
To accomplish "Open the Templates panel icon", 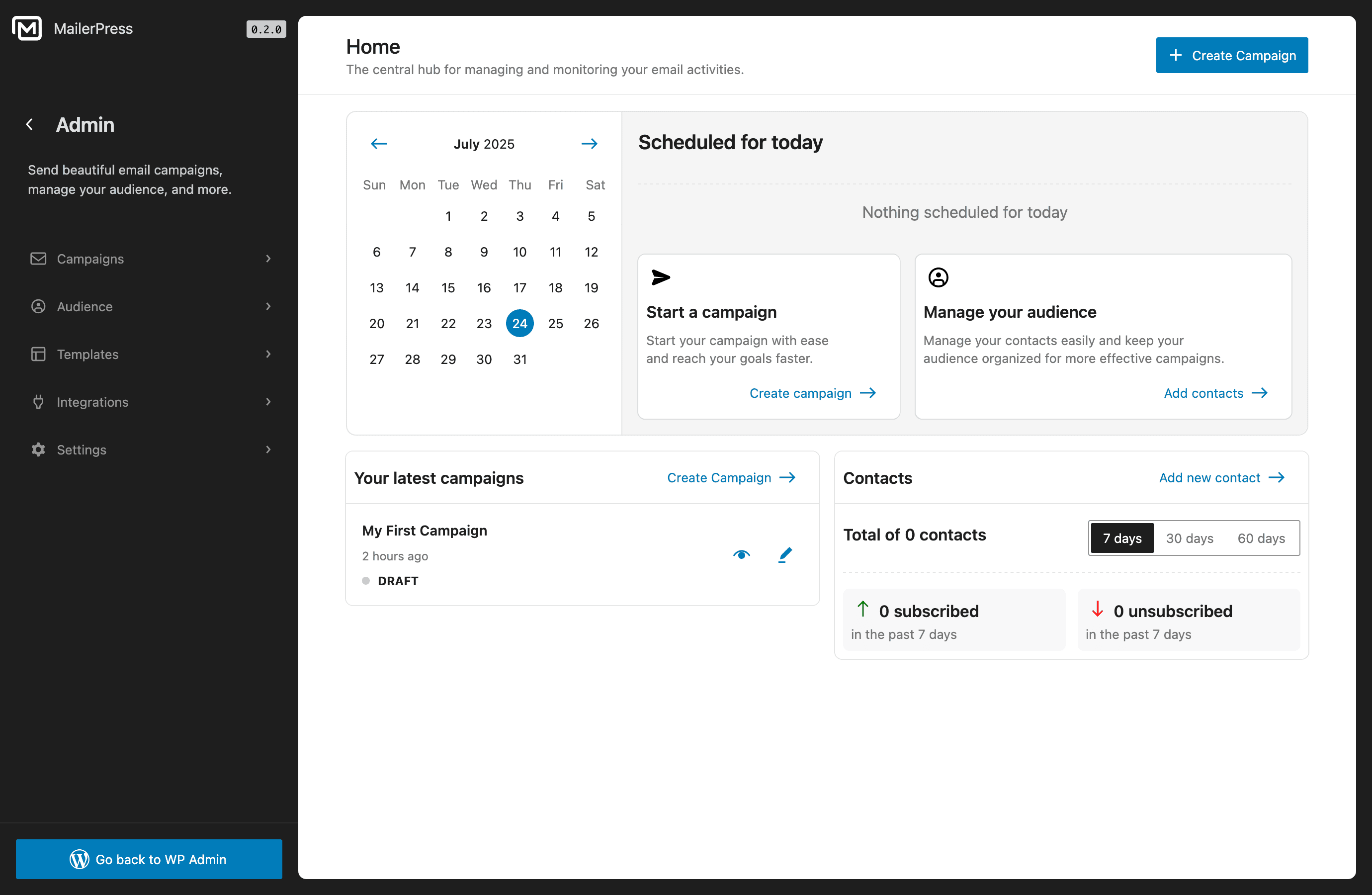I will (38, 354).
